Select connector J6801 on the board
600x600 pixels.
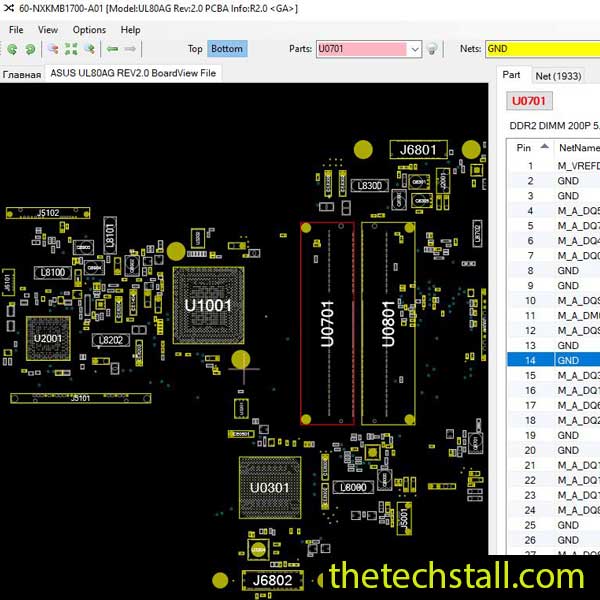pos(418,150)
